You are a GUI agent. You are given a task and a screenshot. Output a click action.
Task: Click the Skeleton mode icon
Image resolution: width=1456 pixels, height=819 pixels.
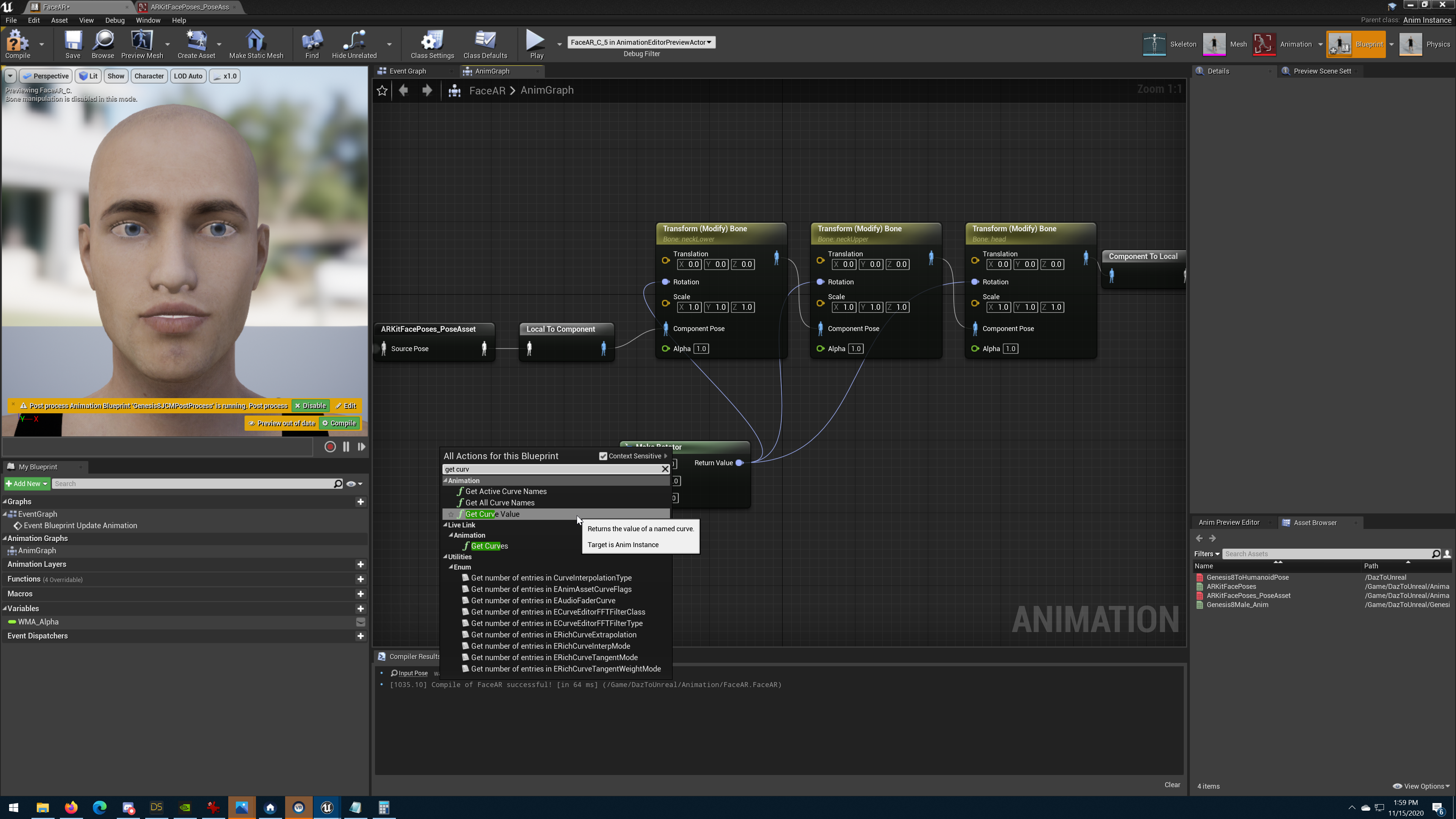click(1154, 42)
